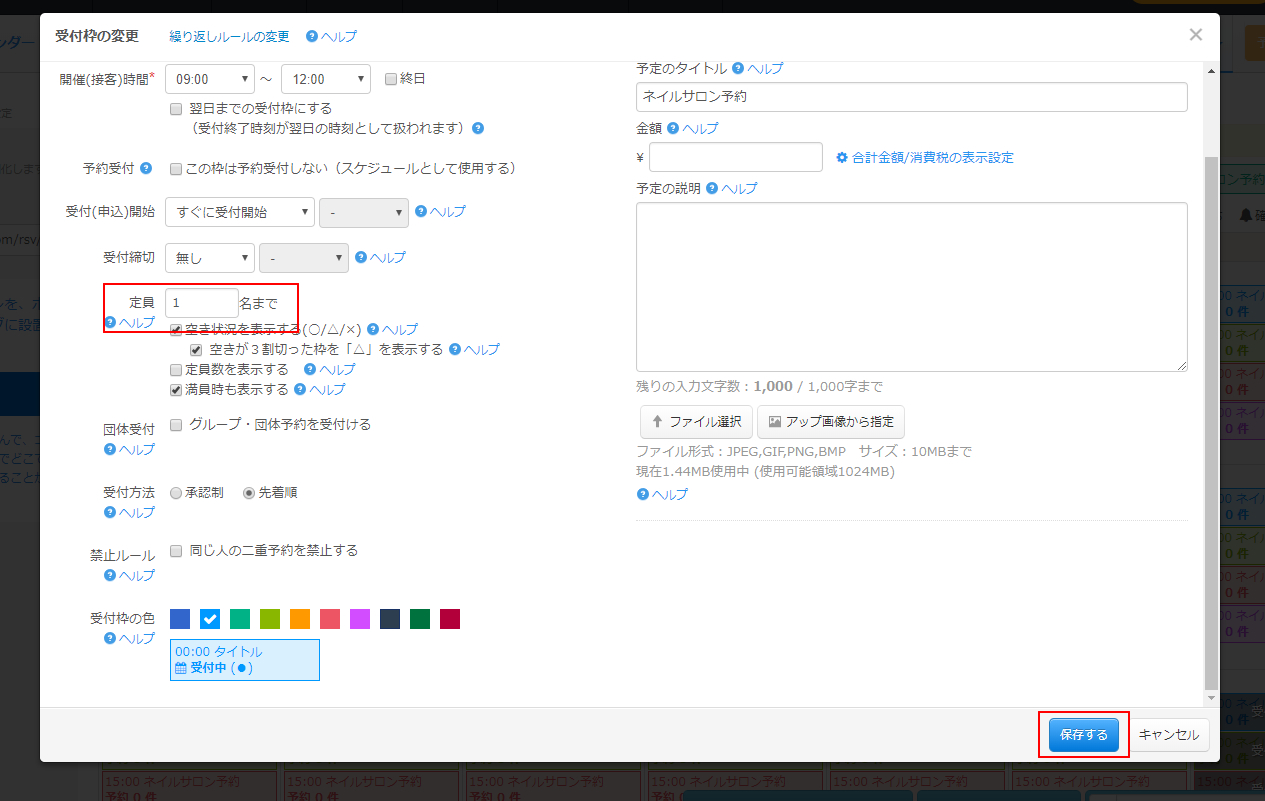This screenshot has height=801, width=1265.
Task: Enable the 終日 all-day checkbox
Action: click(x=391, y=78)
